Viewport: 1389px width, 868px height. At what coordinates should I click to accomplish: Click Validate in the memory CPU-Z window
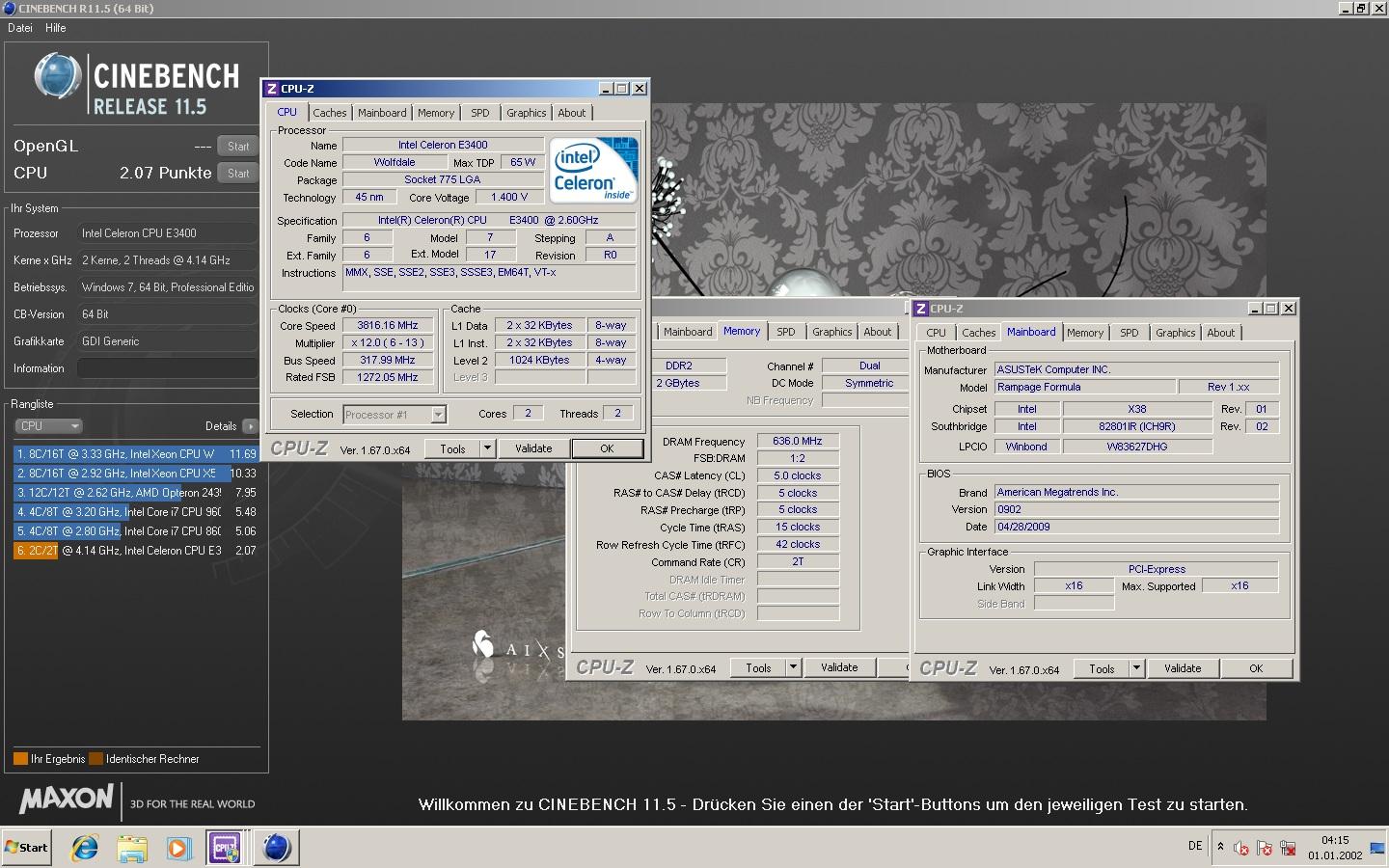point(839,667)
